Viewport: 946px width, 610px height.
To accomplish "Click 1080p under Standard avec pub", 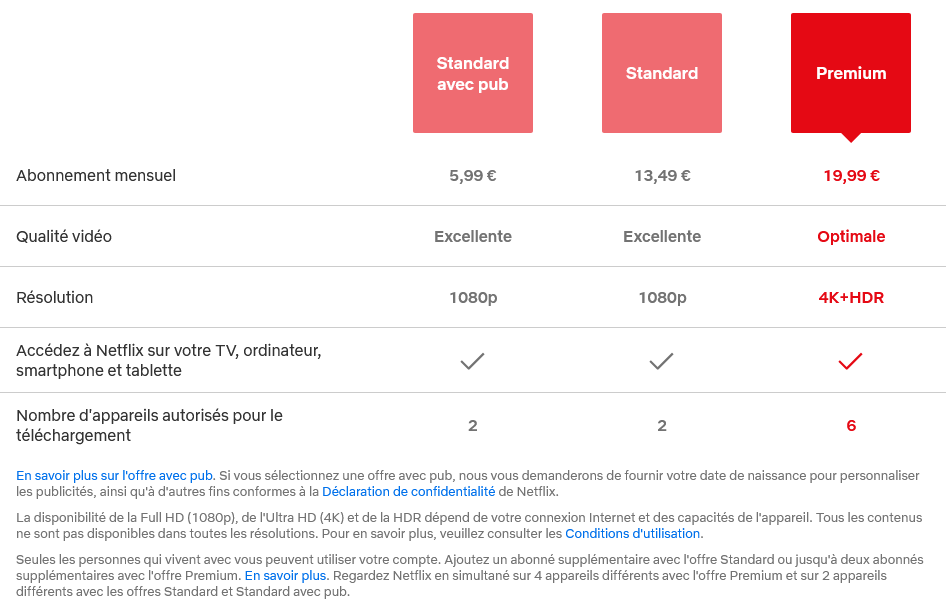I will 472,298.
